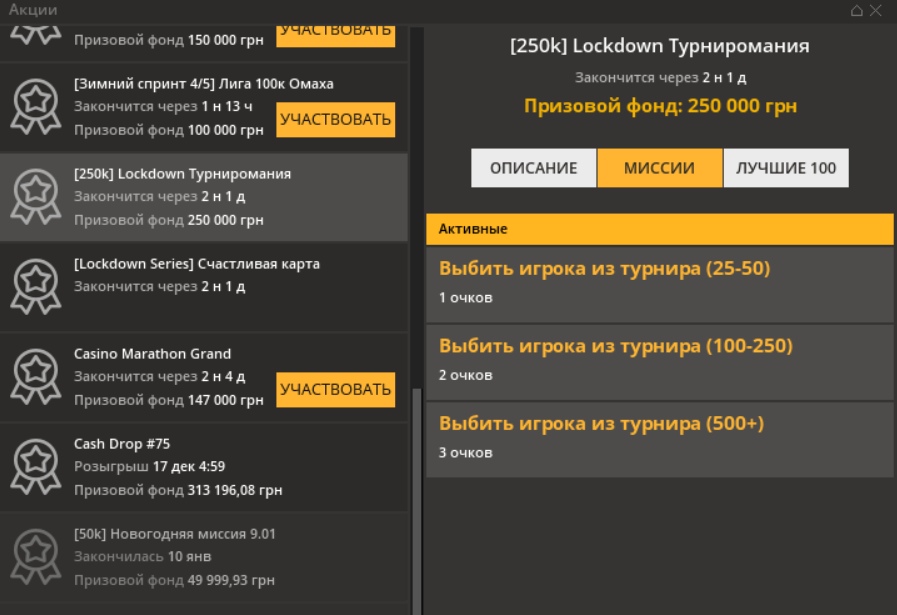Collapse the Активные missions header

pos(660,229)
